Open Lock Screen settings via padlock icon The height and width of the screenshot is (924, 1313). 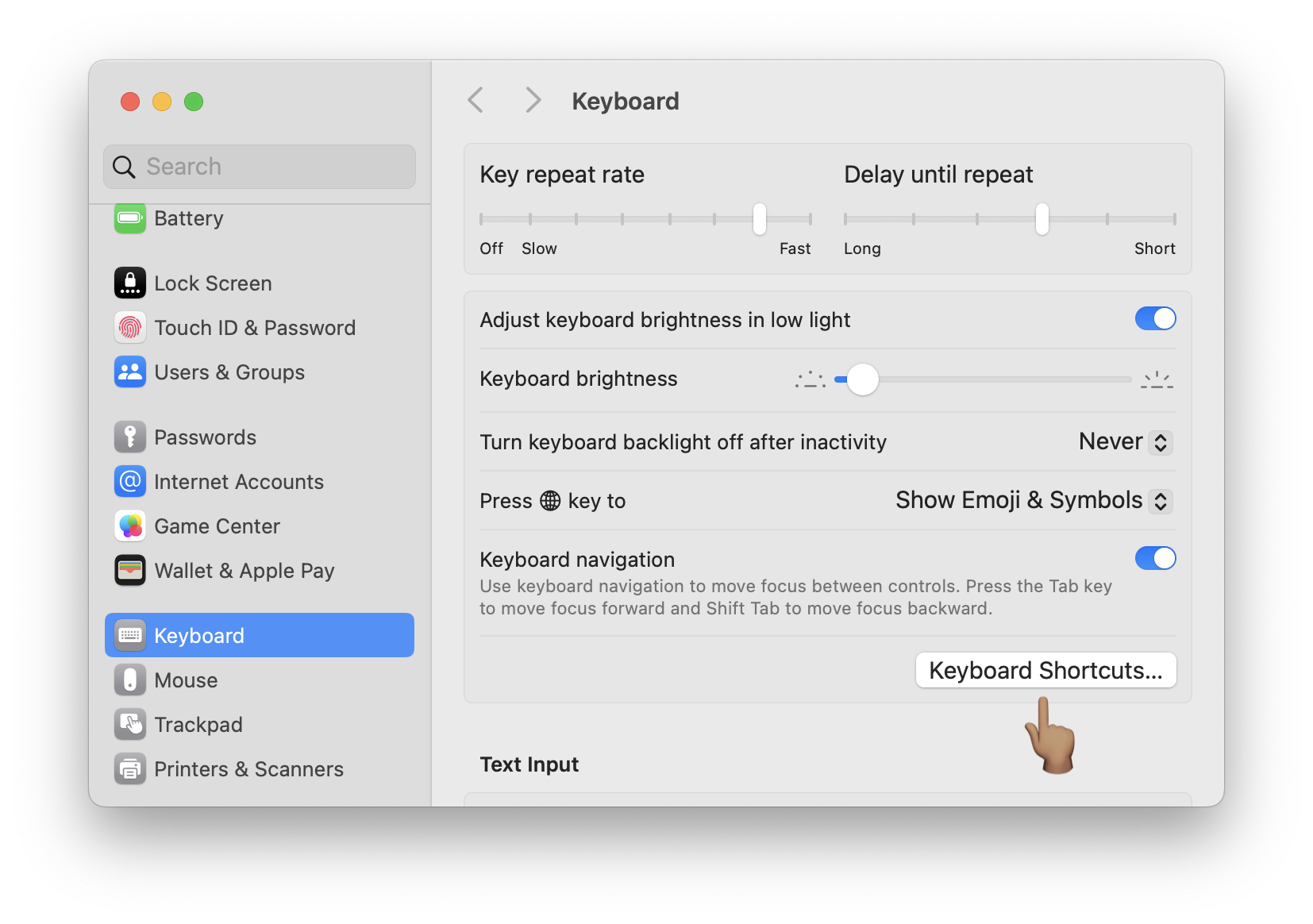[130, 283]
